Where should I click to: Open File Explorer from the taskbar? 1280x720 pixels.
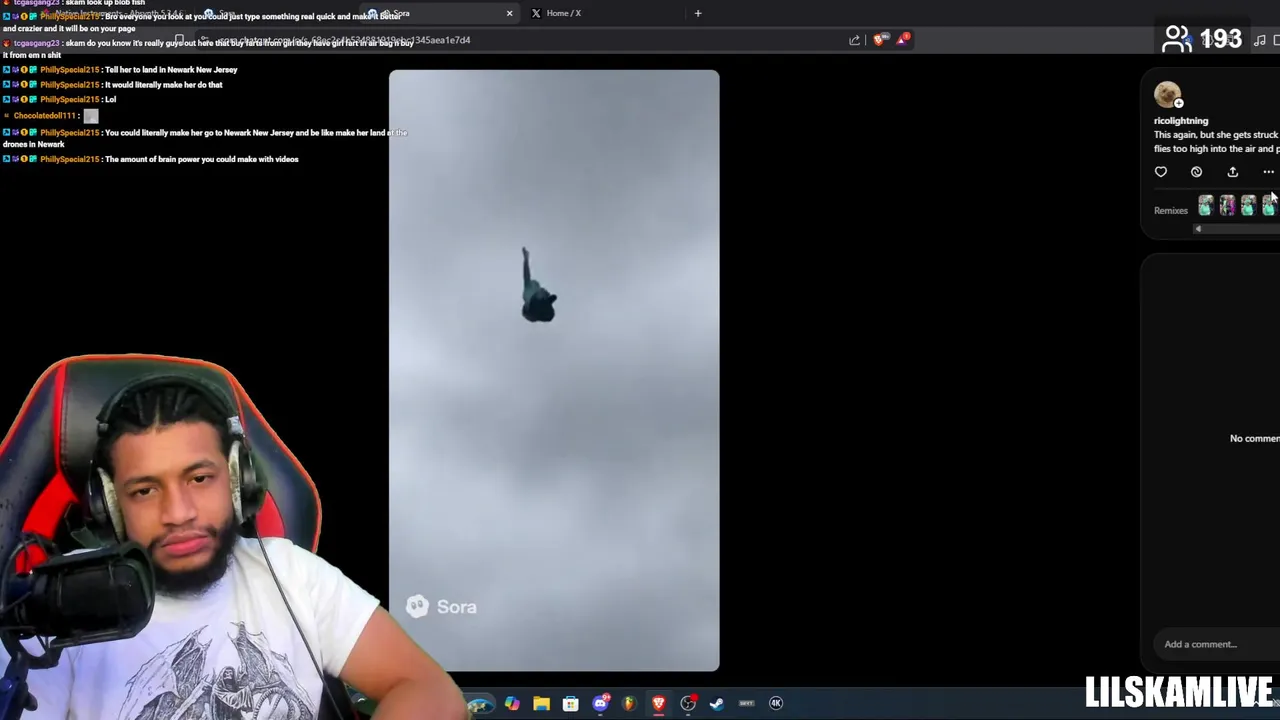click(x=541, y=703)
